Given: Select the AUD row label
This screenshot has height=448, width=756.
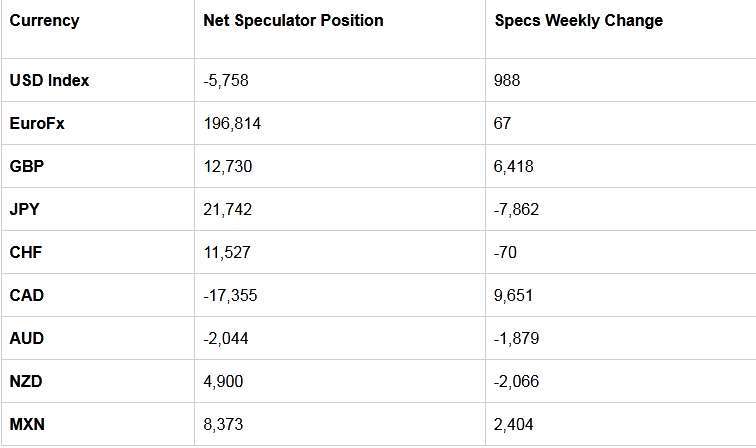Looking at the screenshot, I should pyautogui.click(x=27, y=338).
